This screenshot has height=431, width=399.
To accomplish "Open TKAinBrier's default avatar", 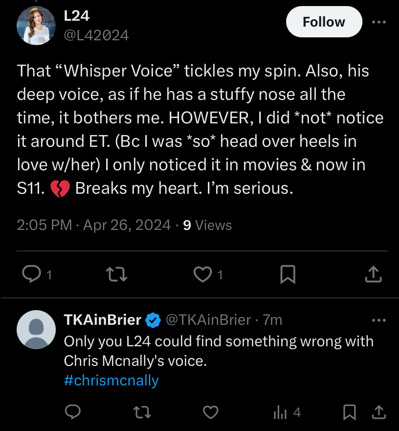I will (x=36, y=330).
